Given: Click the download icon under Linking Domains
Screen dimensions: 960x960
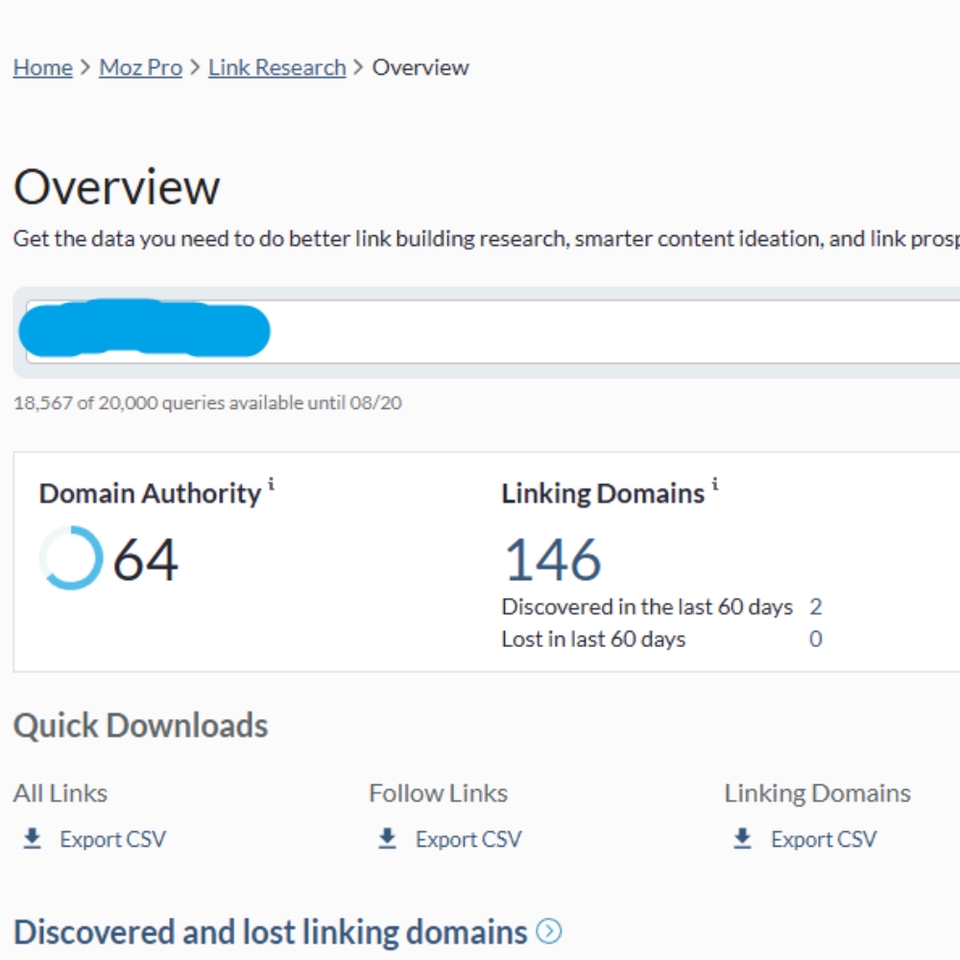Looking at the screenshot, I should pos(741,838).
